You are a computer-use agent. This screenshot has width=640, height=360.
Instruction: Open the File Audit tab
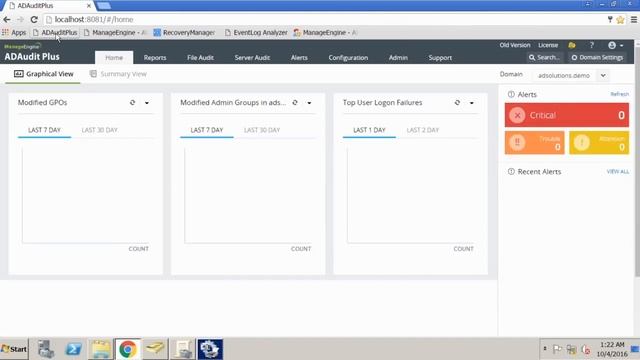coord(200,58)
